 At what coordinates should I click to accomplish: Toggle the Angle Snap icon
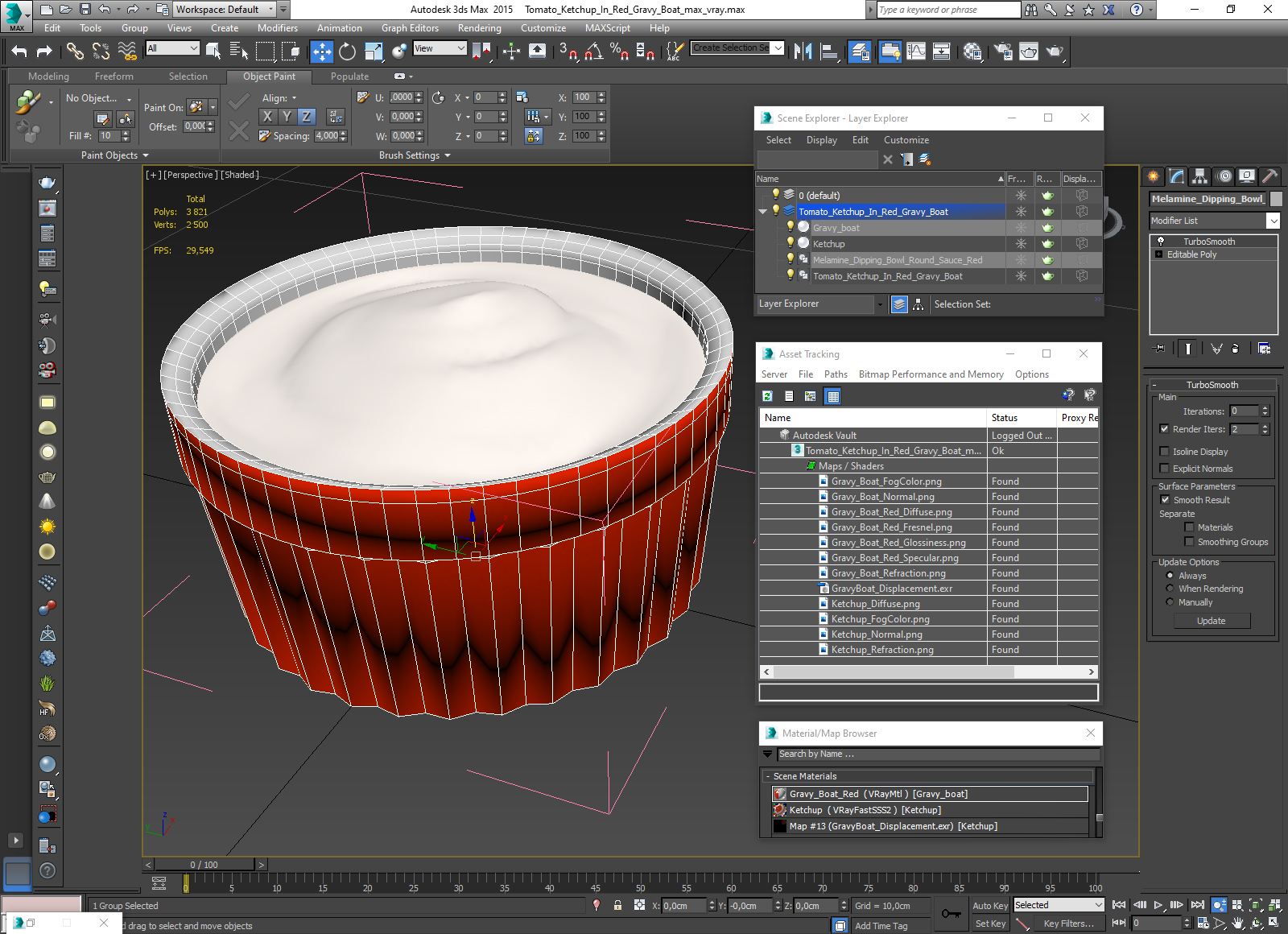pyautogui.click(x=594, y=52)
